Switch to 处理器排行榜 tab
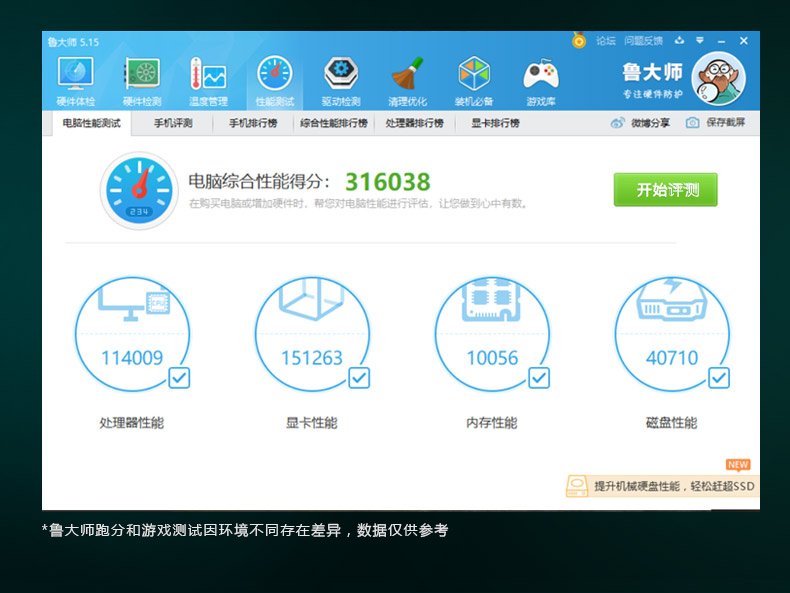Image resolution: width=790 pixels, height=593 pixels. tap(415, 123)
